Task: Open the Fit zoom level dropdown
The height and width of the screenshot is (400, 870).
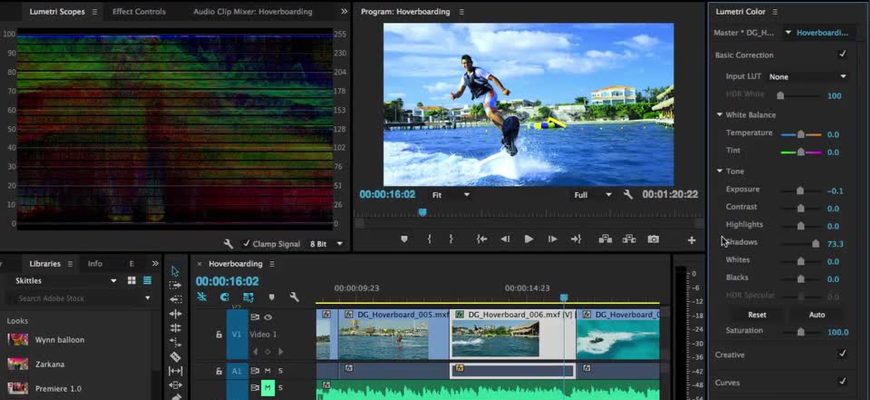Action: click(x=450, y=195)
